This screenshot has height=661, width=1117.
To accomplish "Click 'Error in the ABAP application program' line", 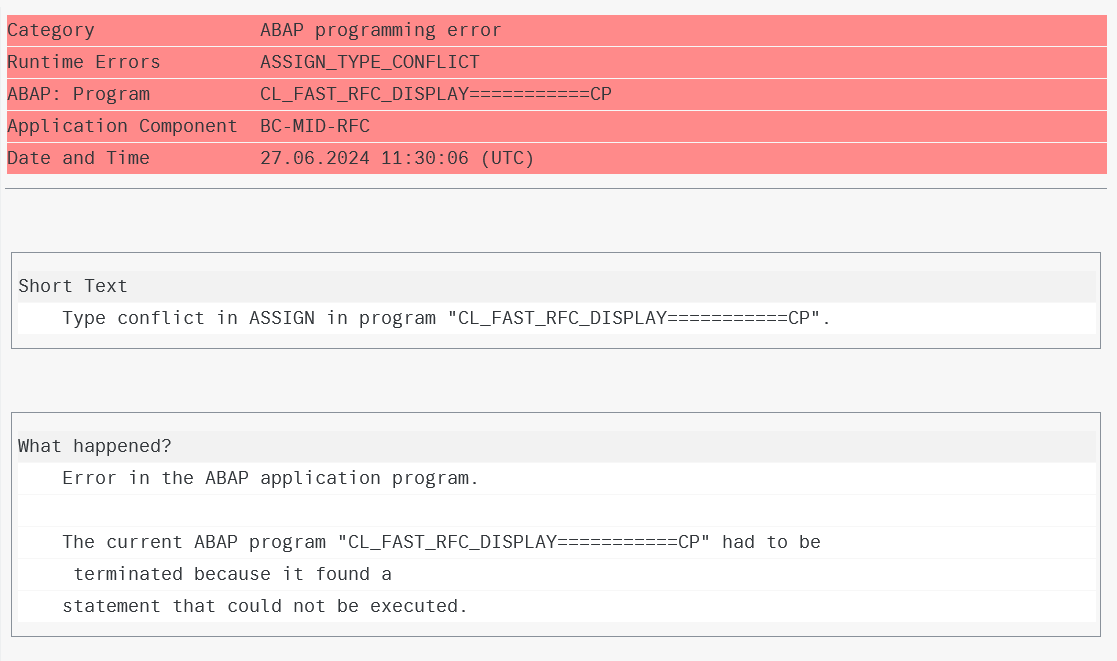I will (270, 479).
